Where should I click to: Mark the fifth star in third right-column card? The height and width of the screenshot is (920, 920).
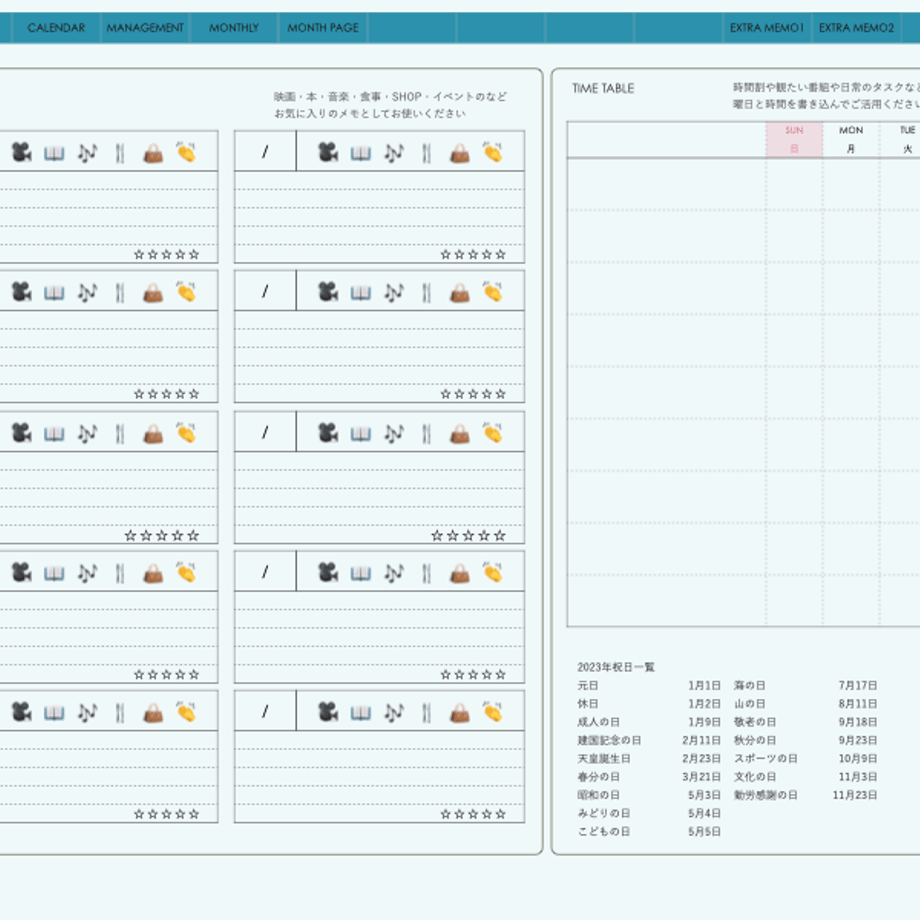pos(499,535)
